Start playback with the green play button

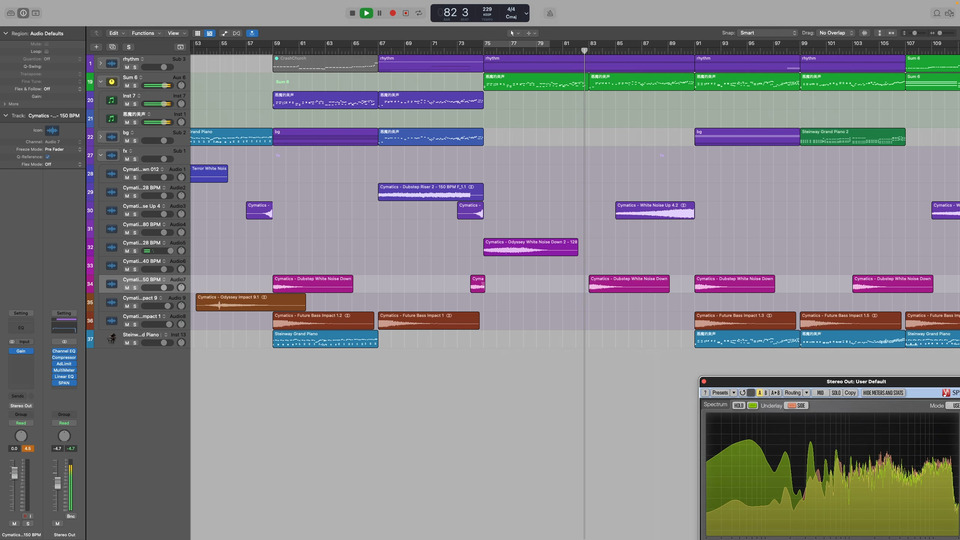click(366, 13)
